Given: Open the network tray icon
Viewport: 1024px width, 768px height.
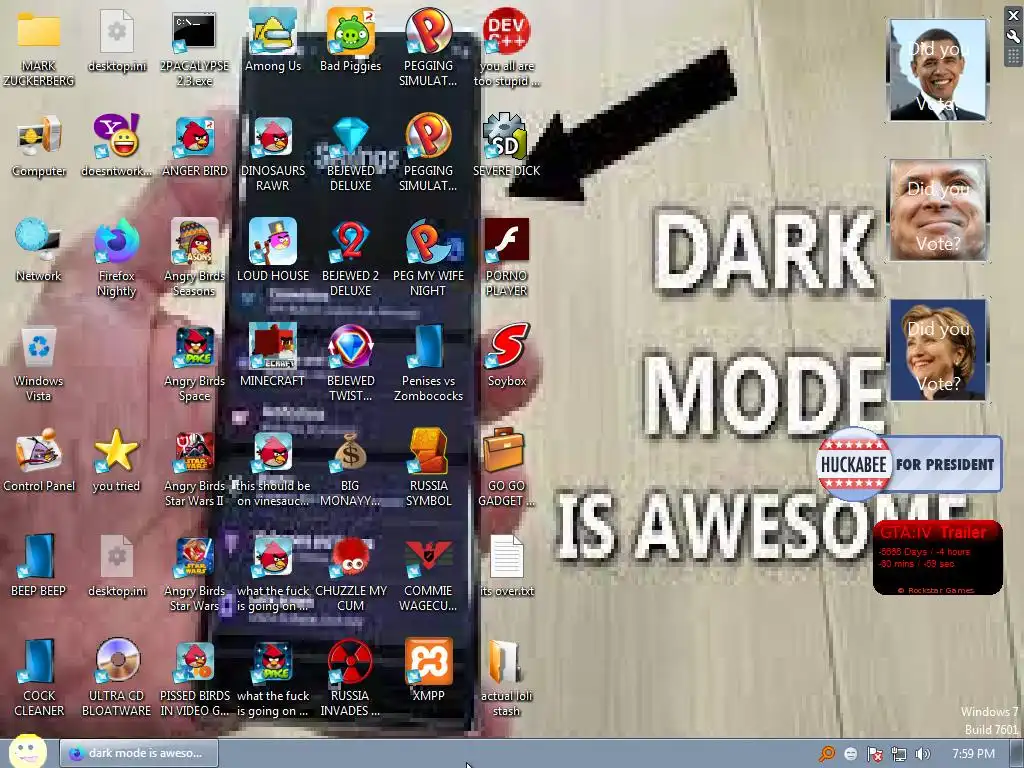Looking at the screenshot, I should point(899,754).
